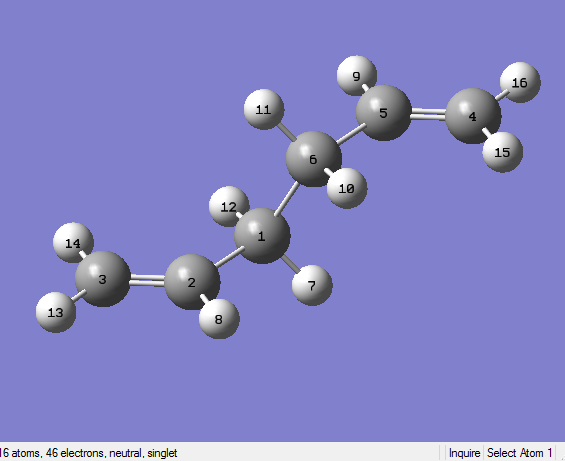
Task: Click hydrogen atom labeled 11
Action: pyautogui.click(x=264, y=109)
